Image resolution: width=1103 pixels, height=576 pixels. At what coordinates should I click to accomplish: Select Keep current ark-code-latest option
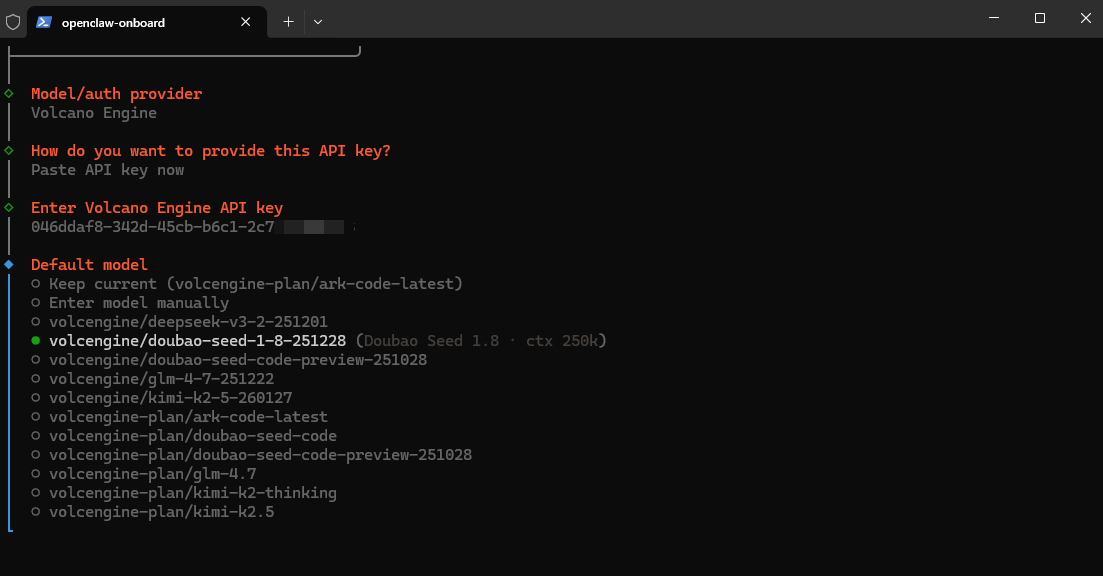(x=255, y=284)
